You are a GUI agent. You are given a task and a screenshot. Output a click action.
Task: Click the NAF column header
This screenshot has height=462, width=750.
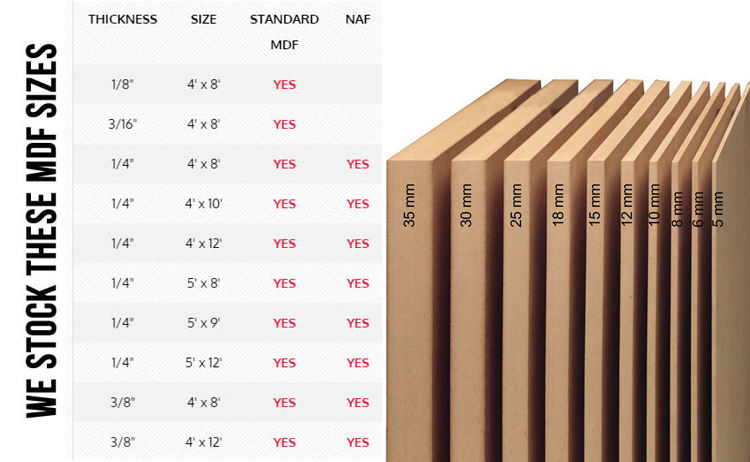pyautogui.click(x=357, y=19)
